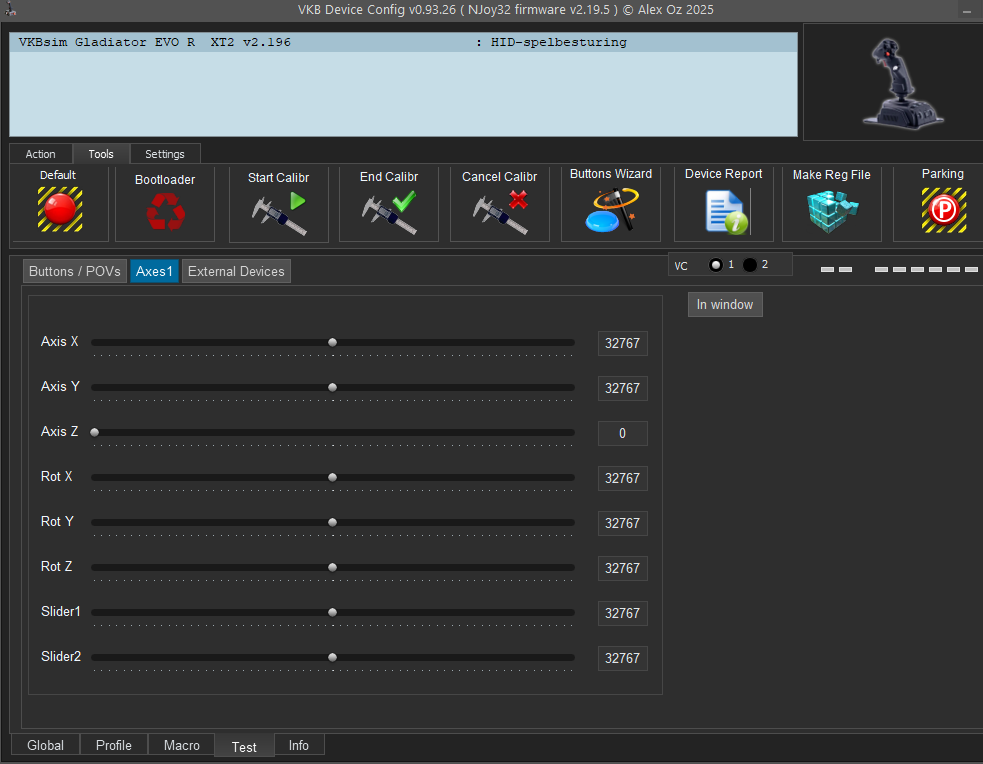Click the Rot Z value field

(623, 568)
